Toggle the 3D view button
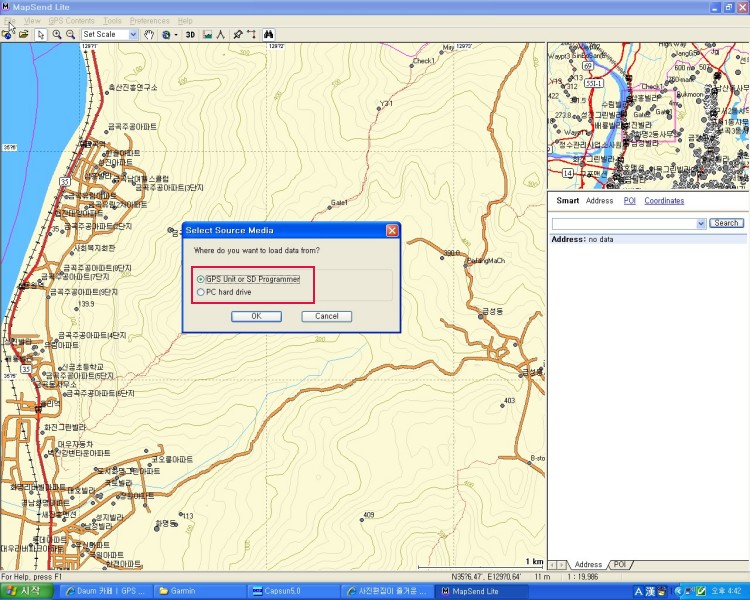This screenshot has width=750, height=600. point(190,34)
